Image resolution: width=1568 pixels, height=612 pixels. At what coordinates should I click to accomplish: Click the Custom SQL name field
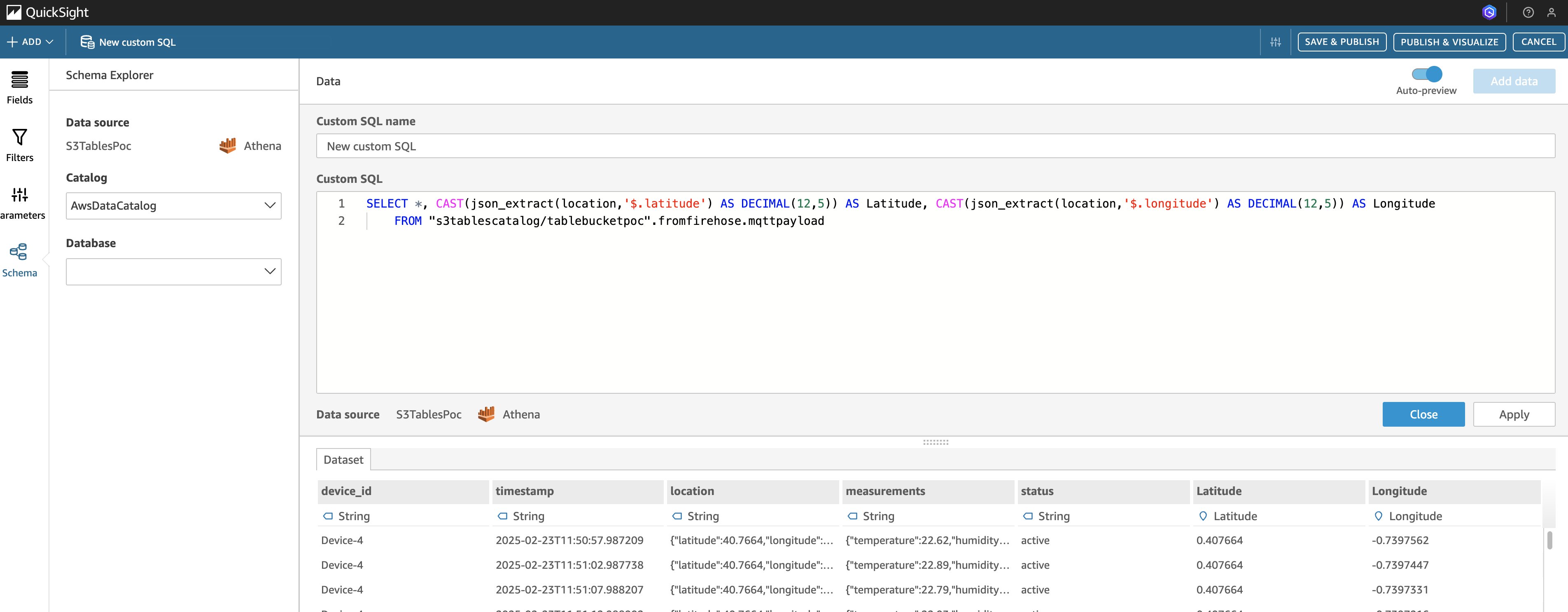tap(935, 146)
